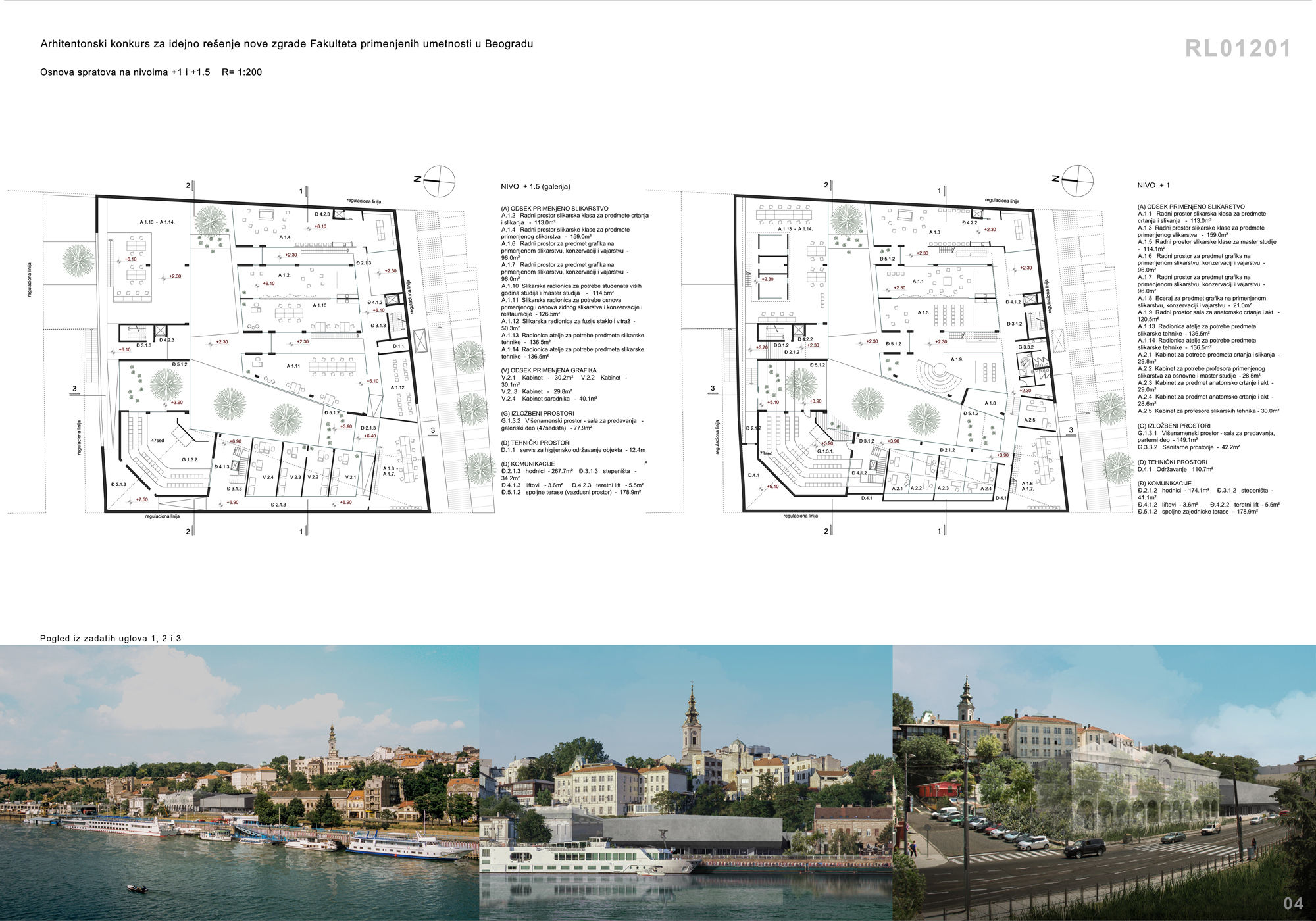Click the 'Osnova spratova' scale subtitle
1316x921 pixels.
tap(151, 72)
